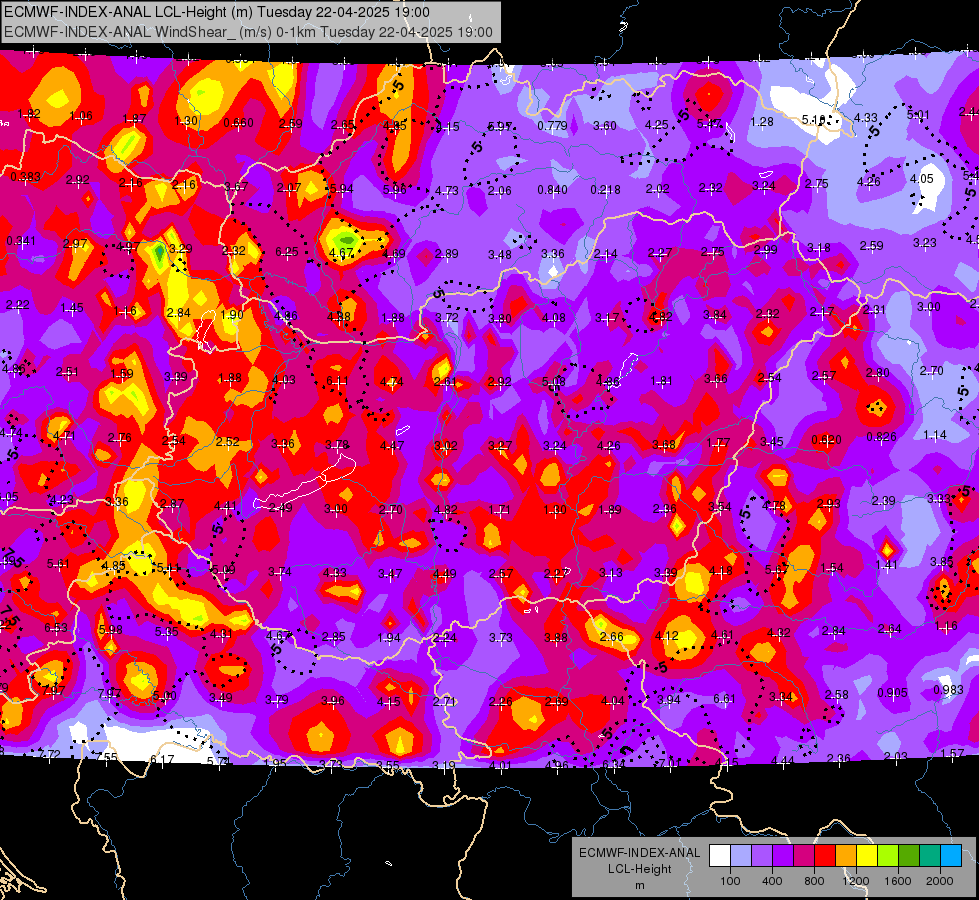Click the wind shear value 1.82
This screenshot has width=979, height=900.
pos(29,114)
